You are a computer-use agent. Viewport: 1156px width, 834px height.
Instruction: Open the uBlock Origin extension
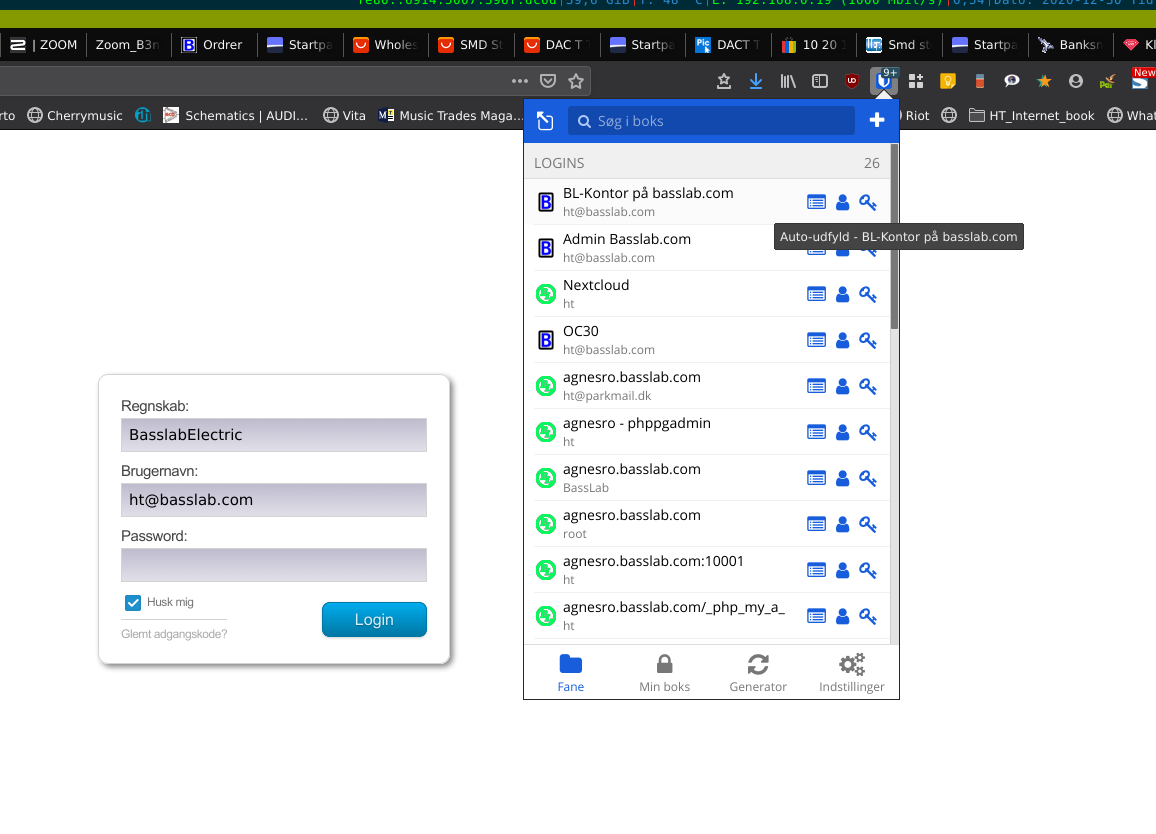[x=851, y=81]
